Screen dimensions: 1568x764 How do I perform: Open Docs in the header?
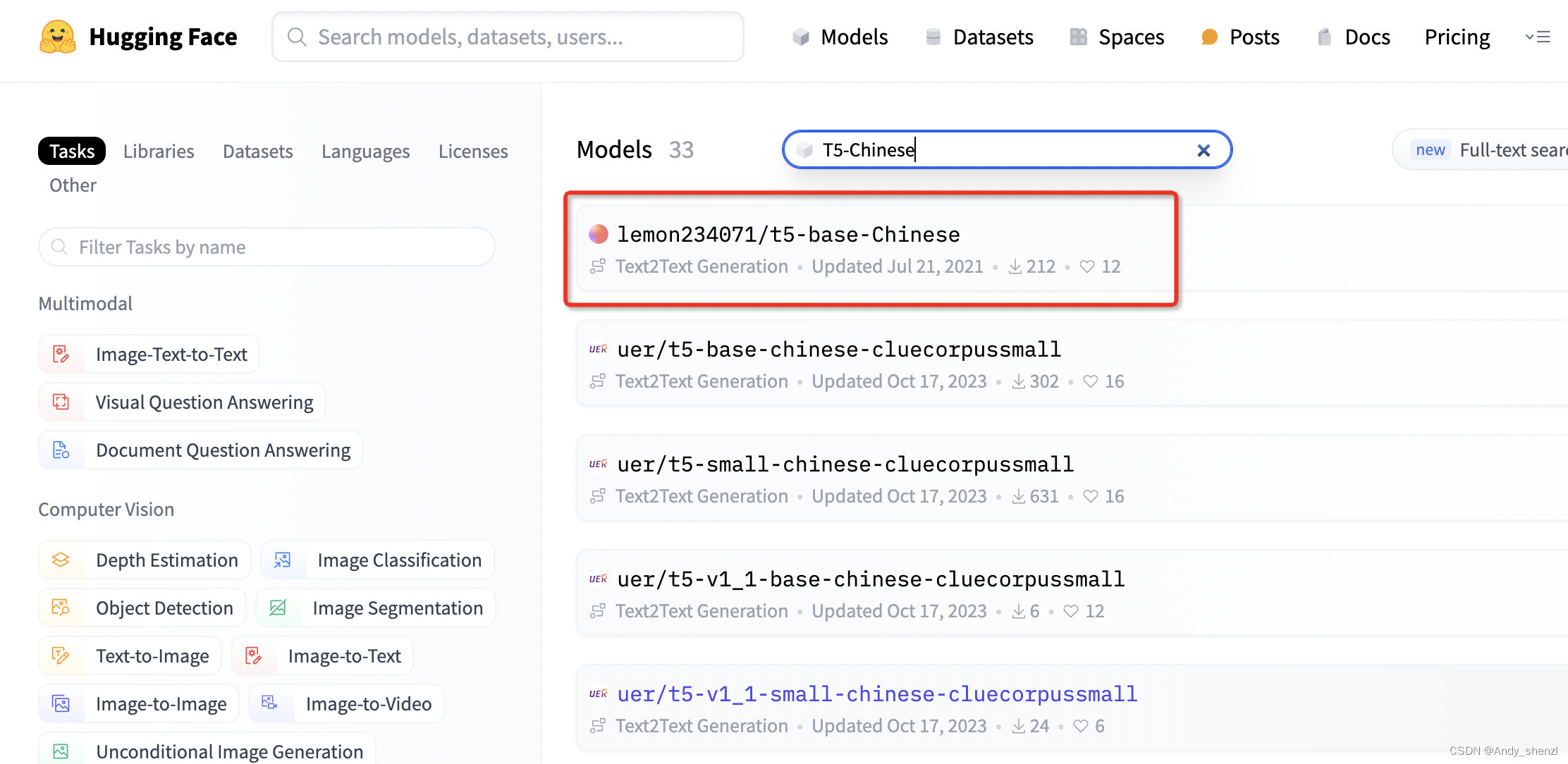click(1354, 37)
